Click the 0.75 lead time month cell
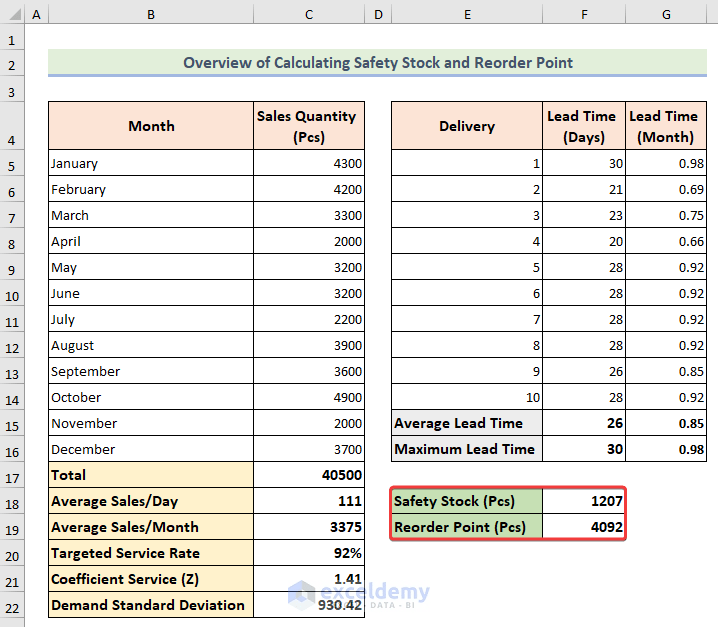The height and width of the screenshot is (627, 718). pos(666,215)
